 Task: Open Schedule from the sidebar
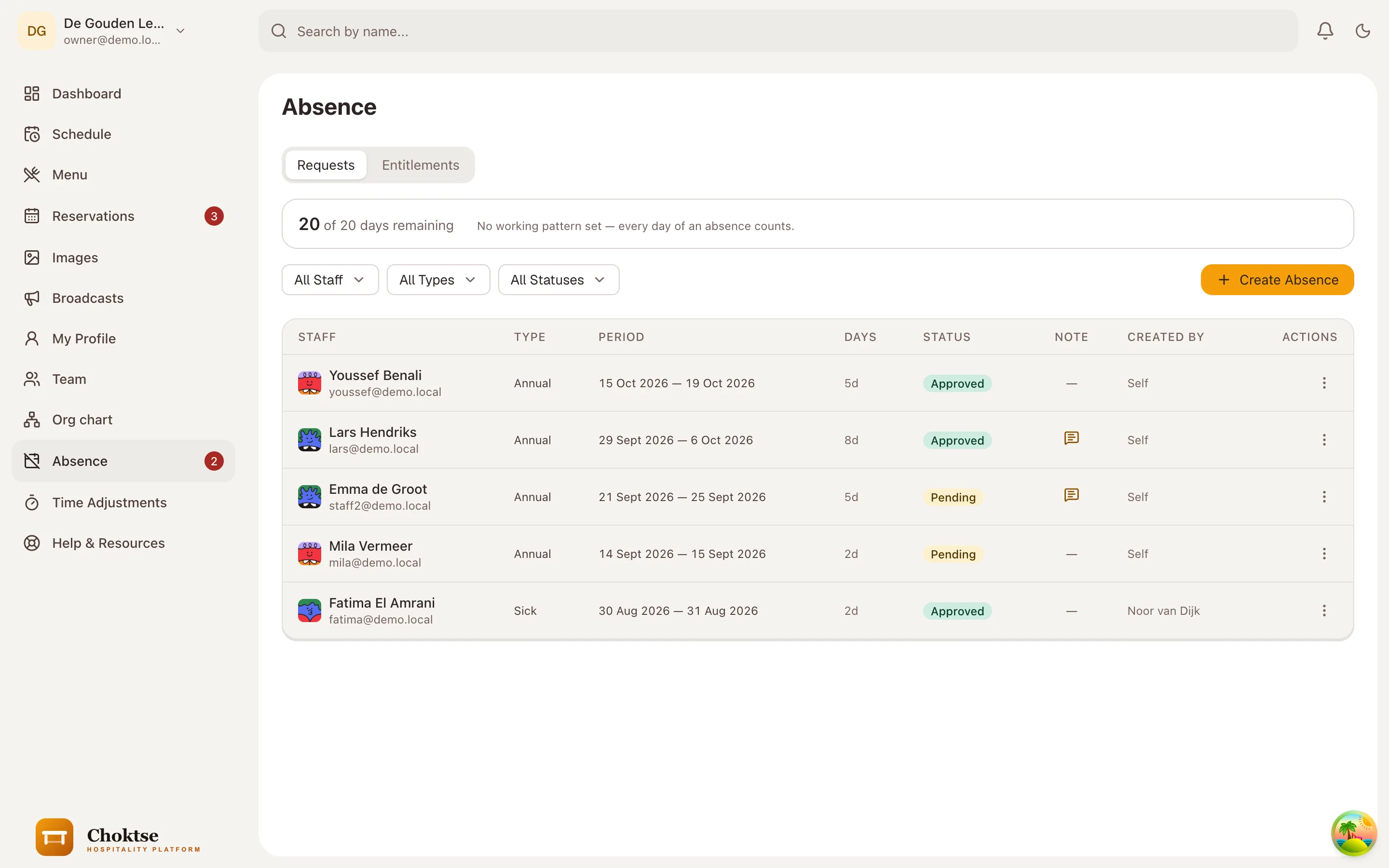123,134
